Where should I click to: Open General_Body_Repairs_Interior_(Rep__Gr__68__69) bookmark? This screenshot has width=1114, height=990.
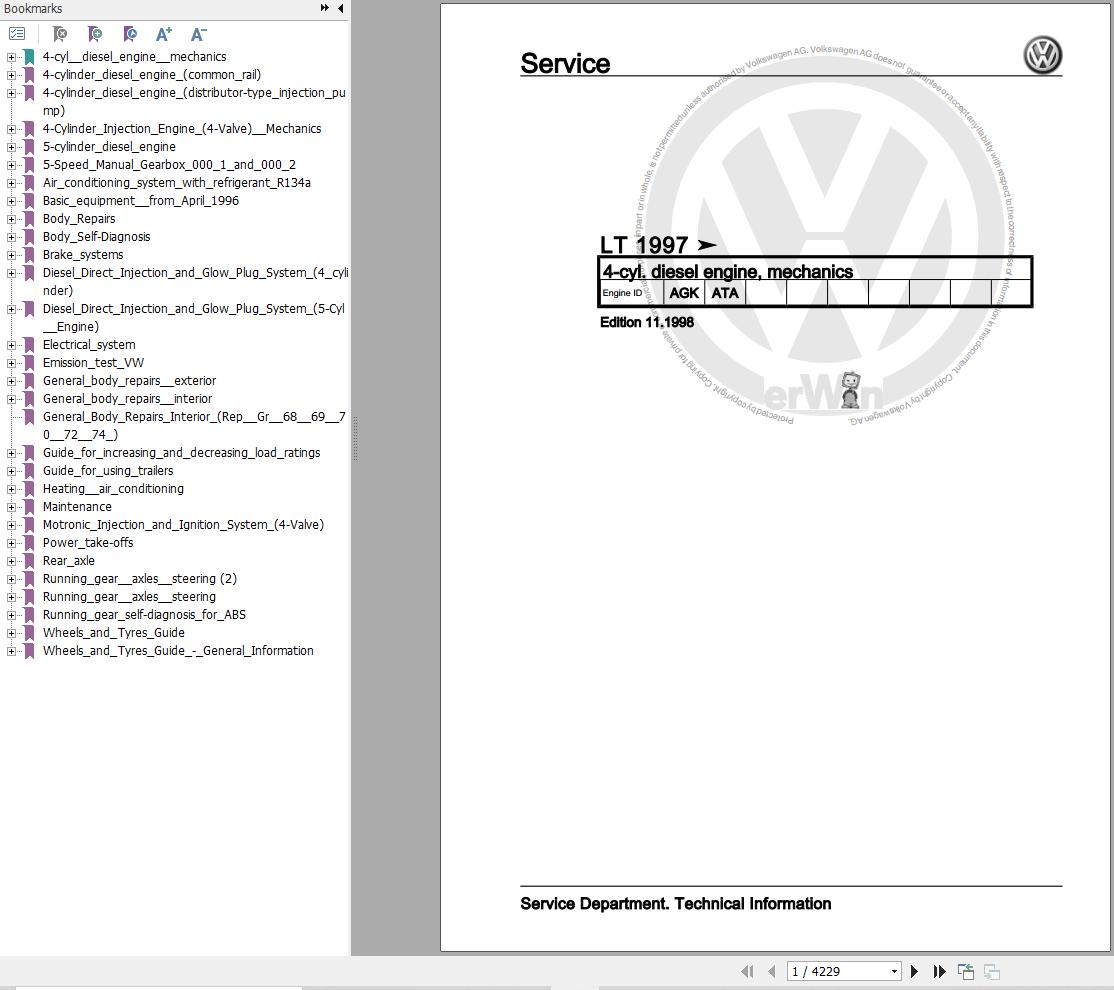(x=194, y=426)
